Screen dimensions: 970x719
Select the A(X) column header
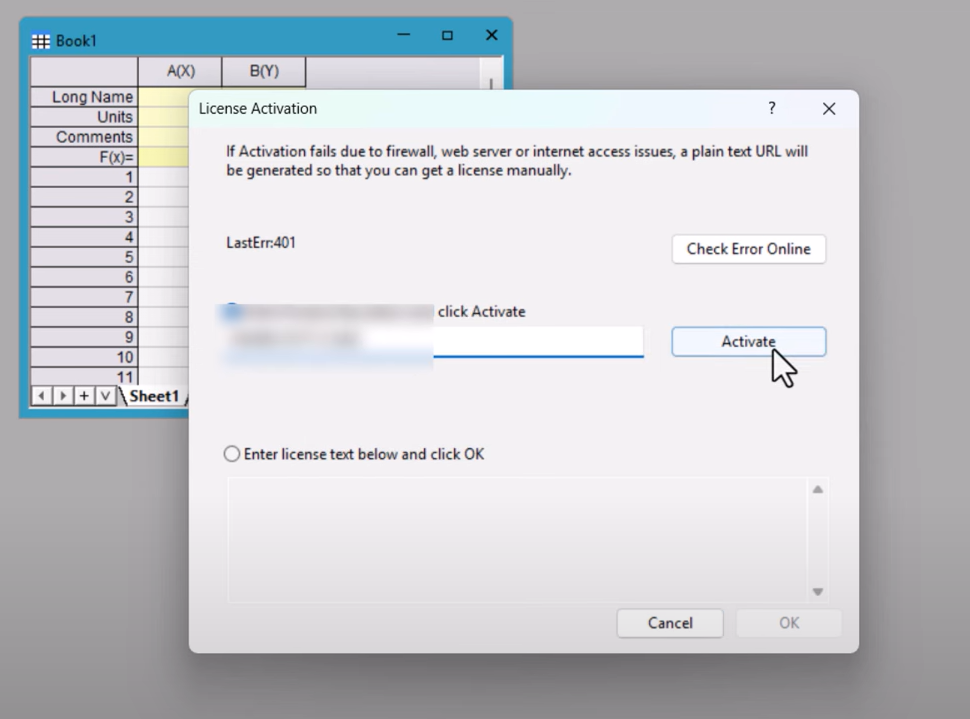[x=180, y=71]
